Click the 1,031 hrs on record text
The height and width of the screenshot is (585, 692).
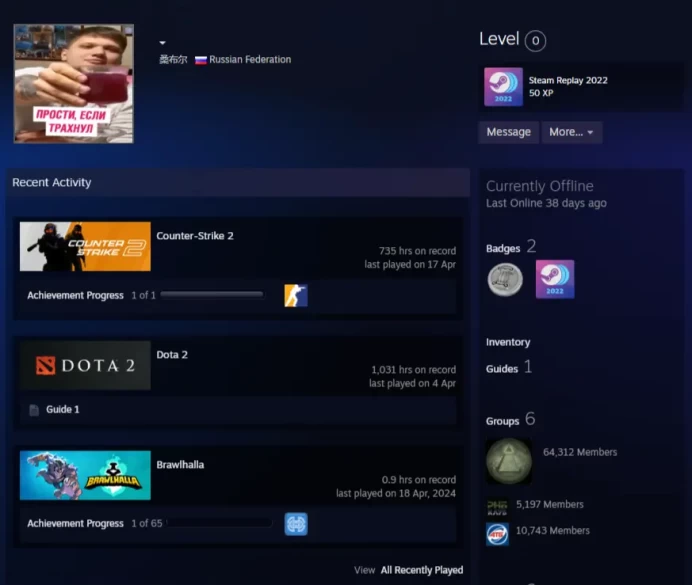coord(414,370)
